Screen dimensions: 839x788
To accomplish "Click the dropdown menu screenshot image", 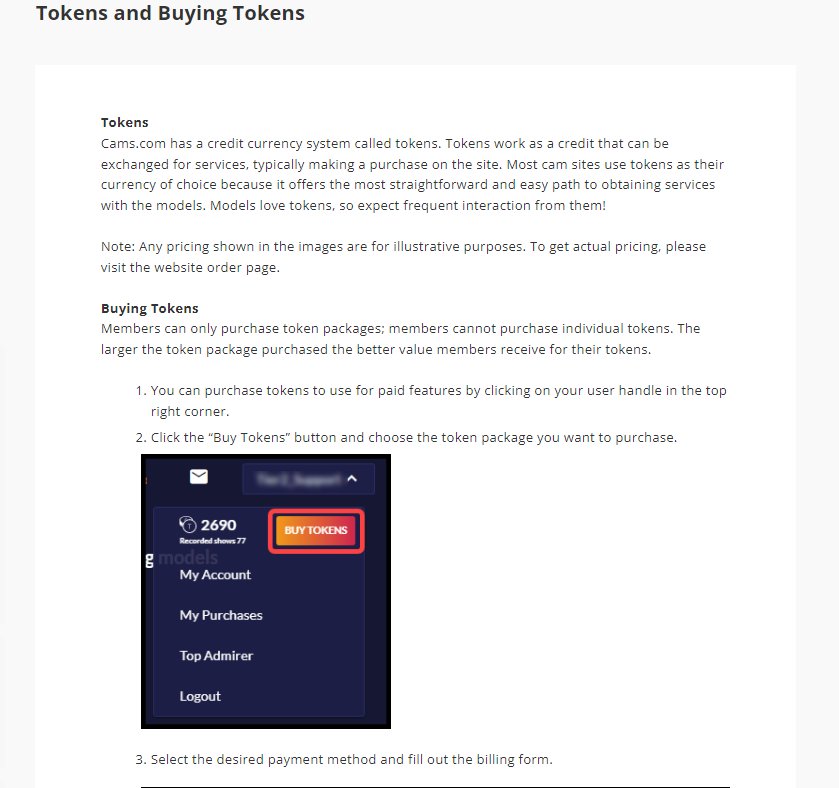I will pos(266,591).
